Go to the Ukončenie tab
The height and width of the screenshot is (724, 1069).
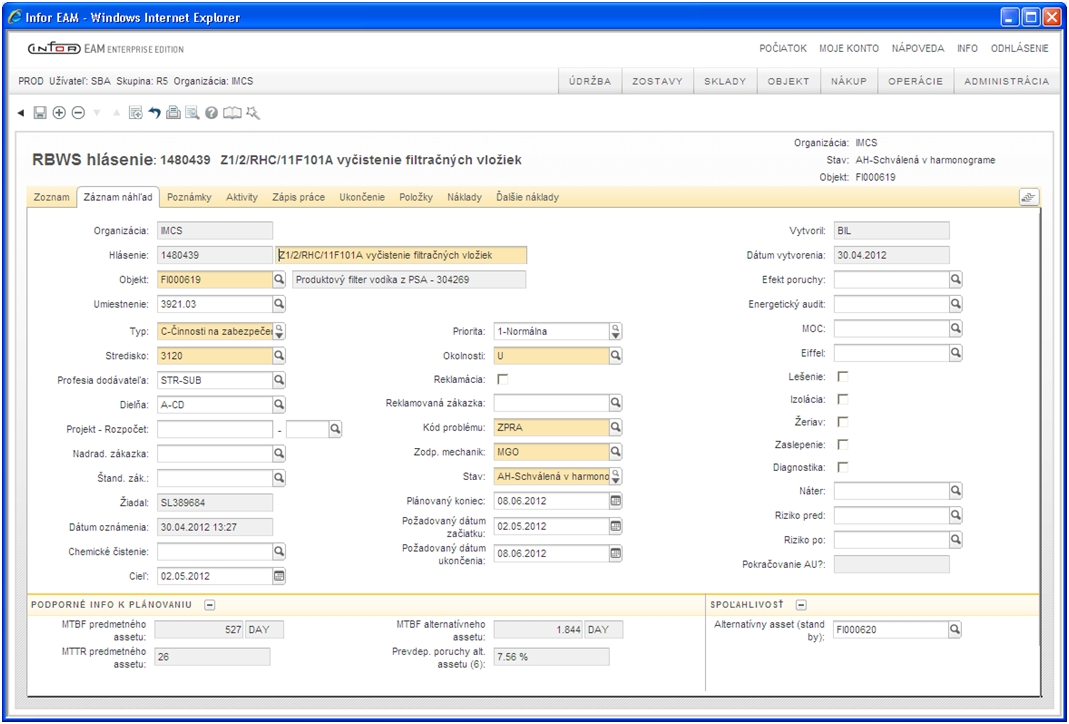(362, 198)
